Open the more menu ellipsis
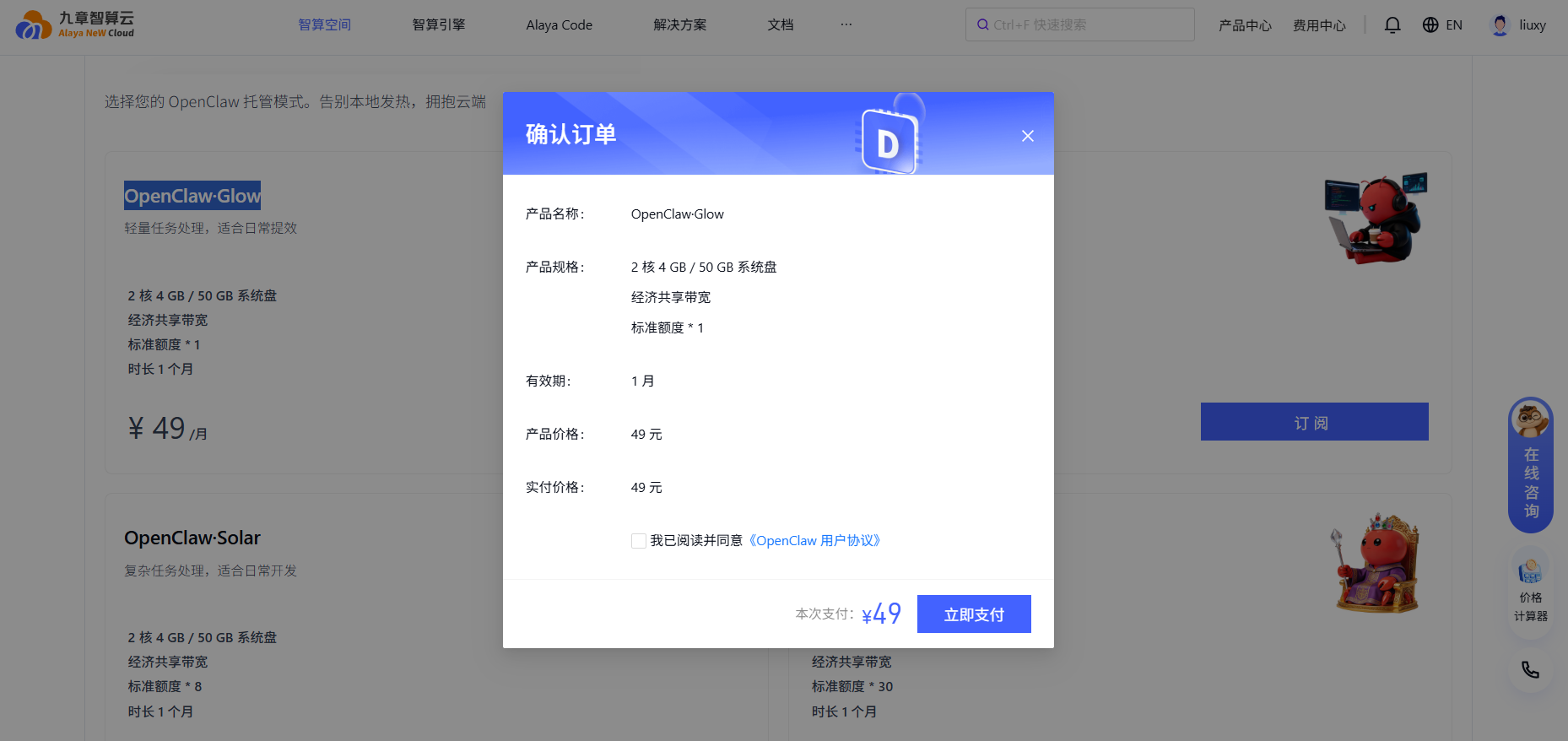 846,24
